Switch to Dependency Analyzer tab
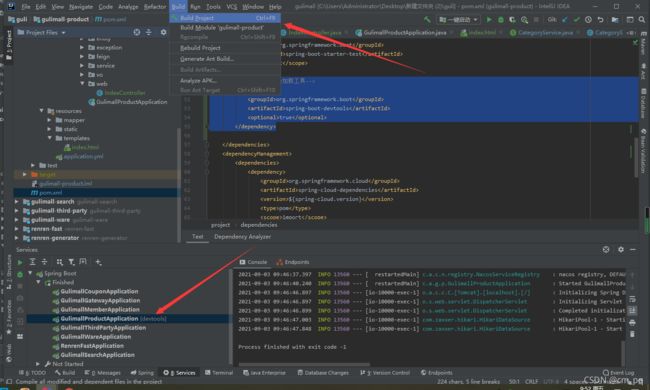 coord(243,237)
